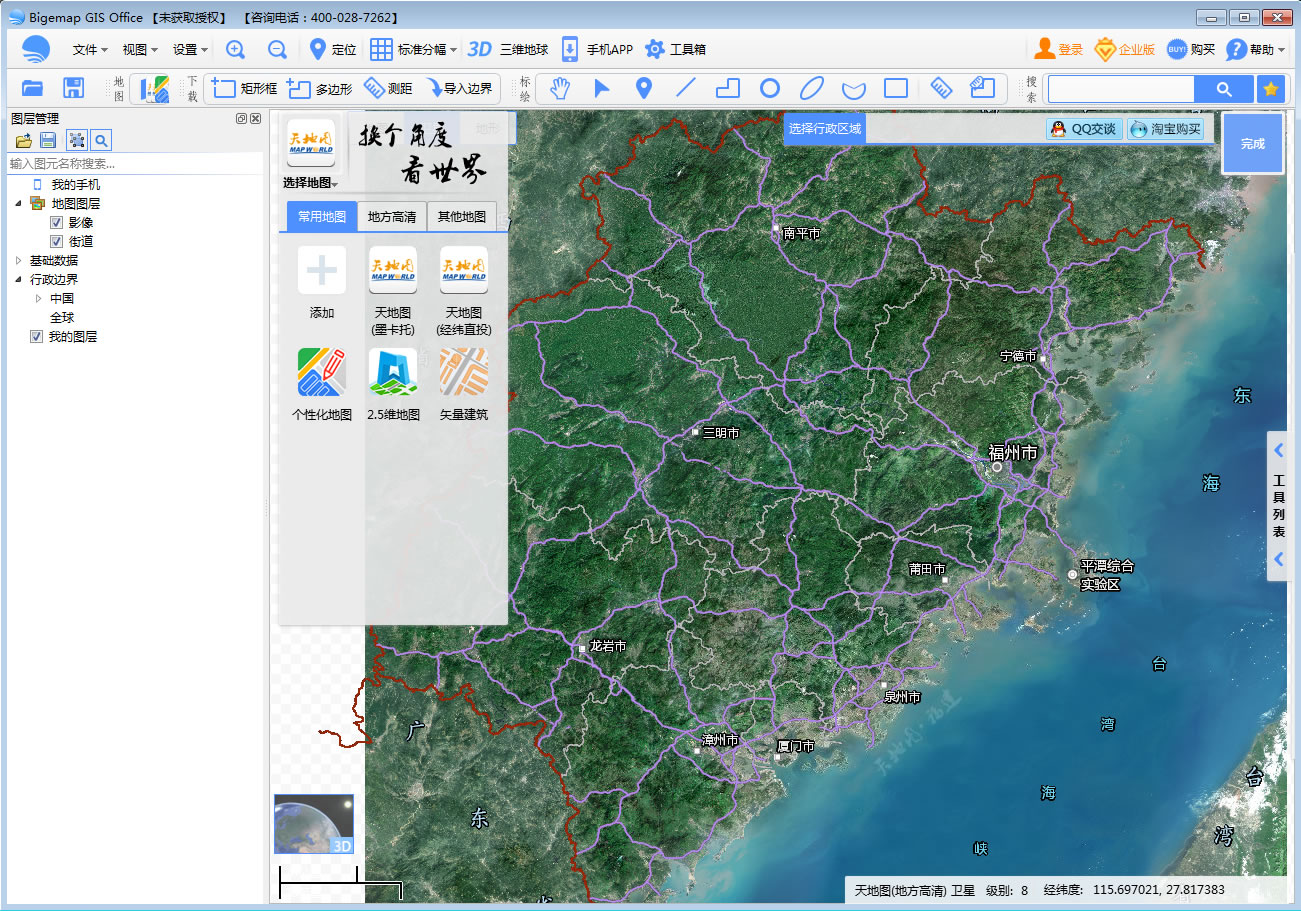
Task: Choose the circle drawing tool
Action: (769, 88)
